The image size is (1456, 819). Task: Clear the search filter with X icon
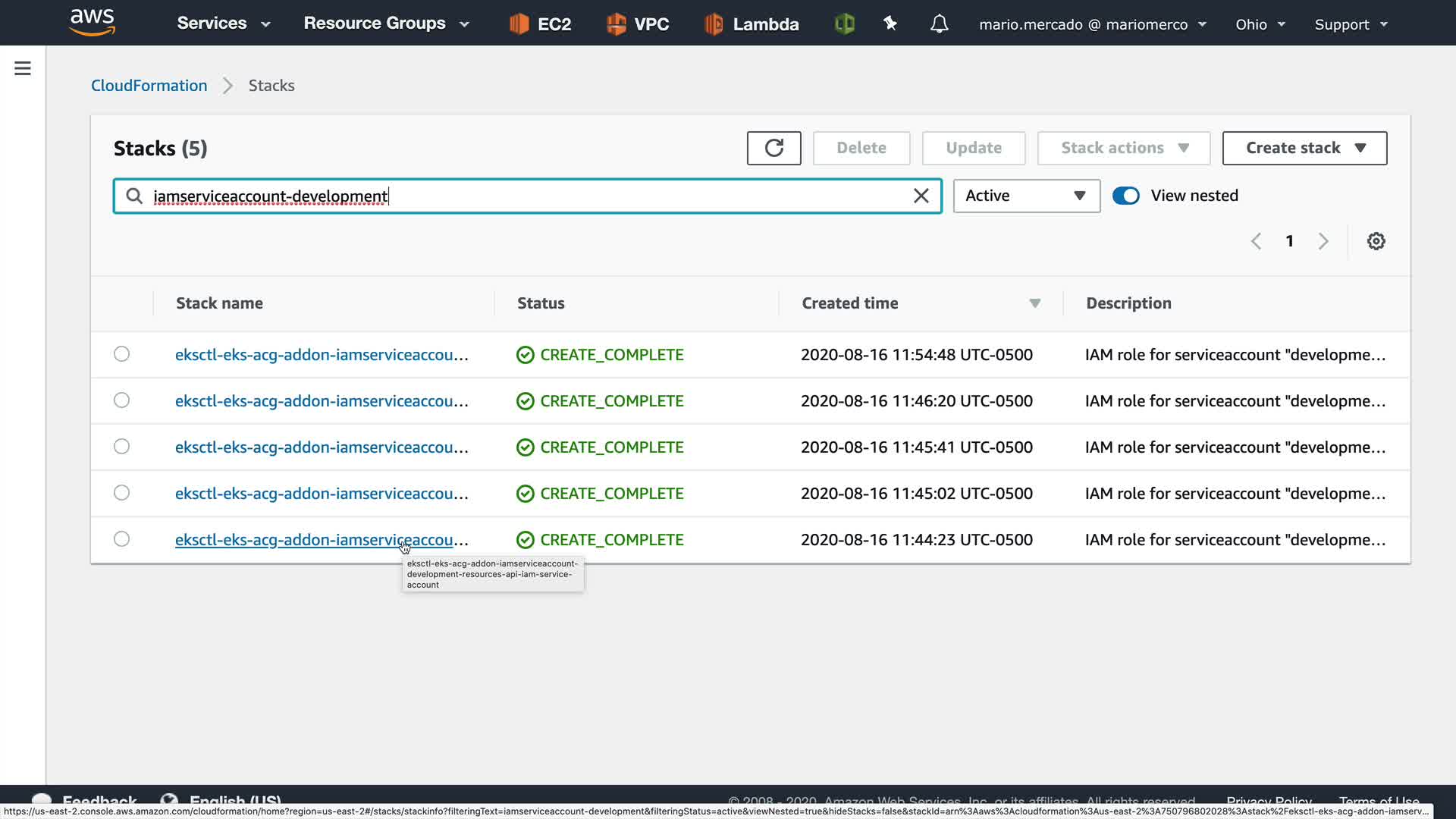coord(921,196)
